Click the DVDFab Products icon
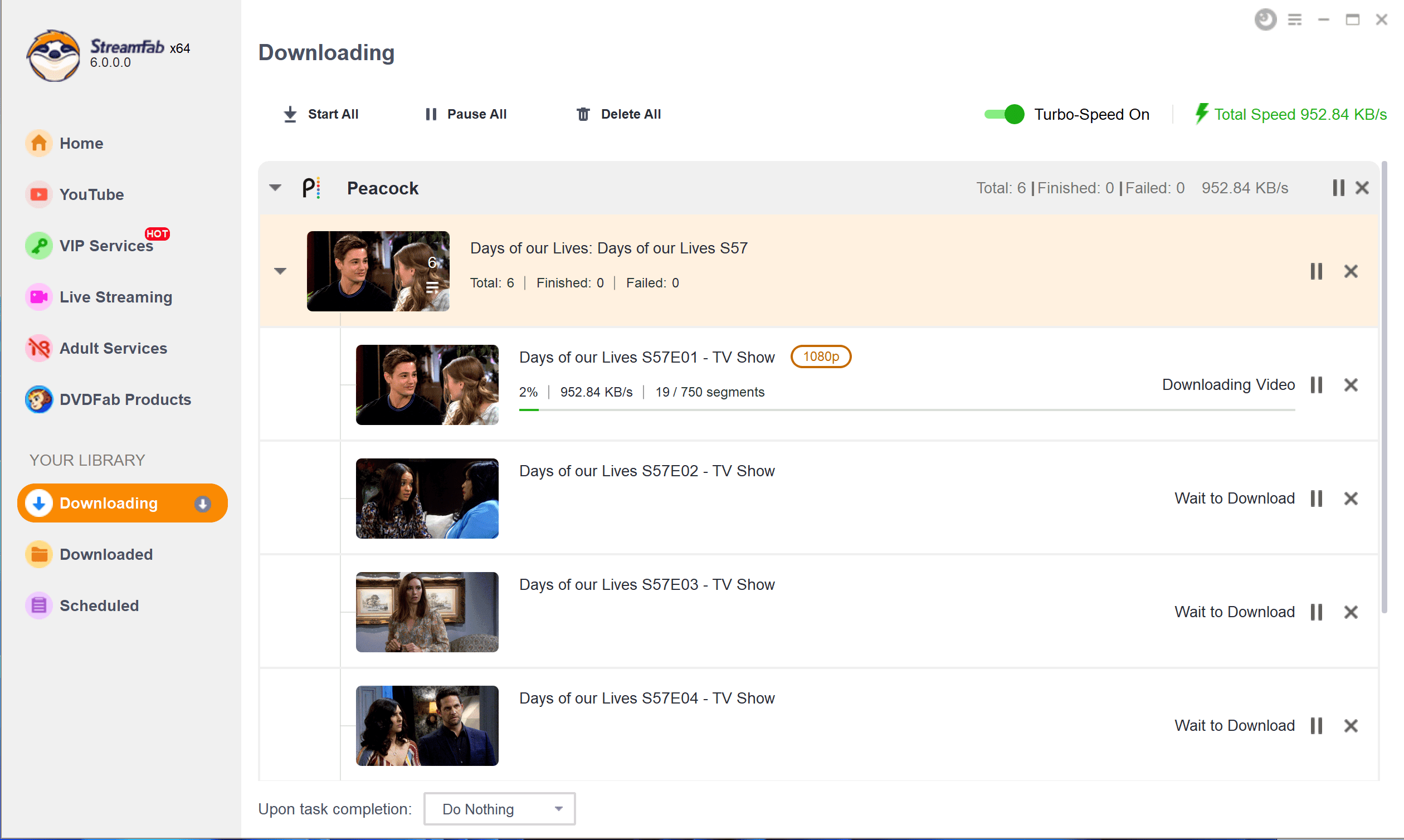The image size is (1404, 840). [x=37, y=398]
